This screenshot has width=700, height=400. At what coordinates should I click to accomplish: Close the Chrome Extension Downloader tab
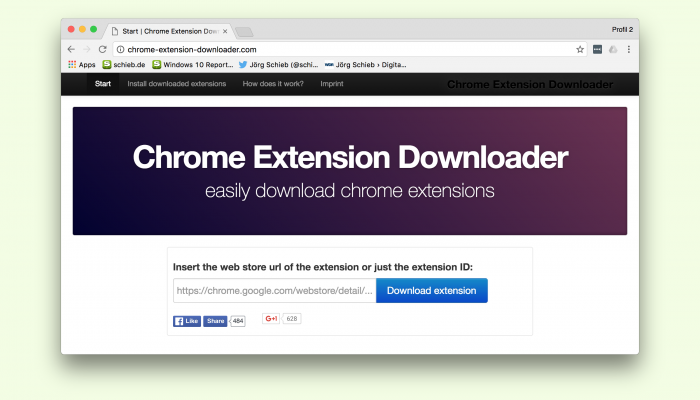tap(225, 31)
